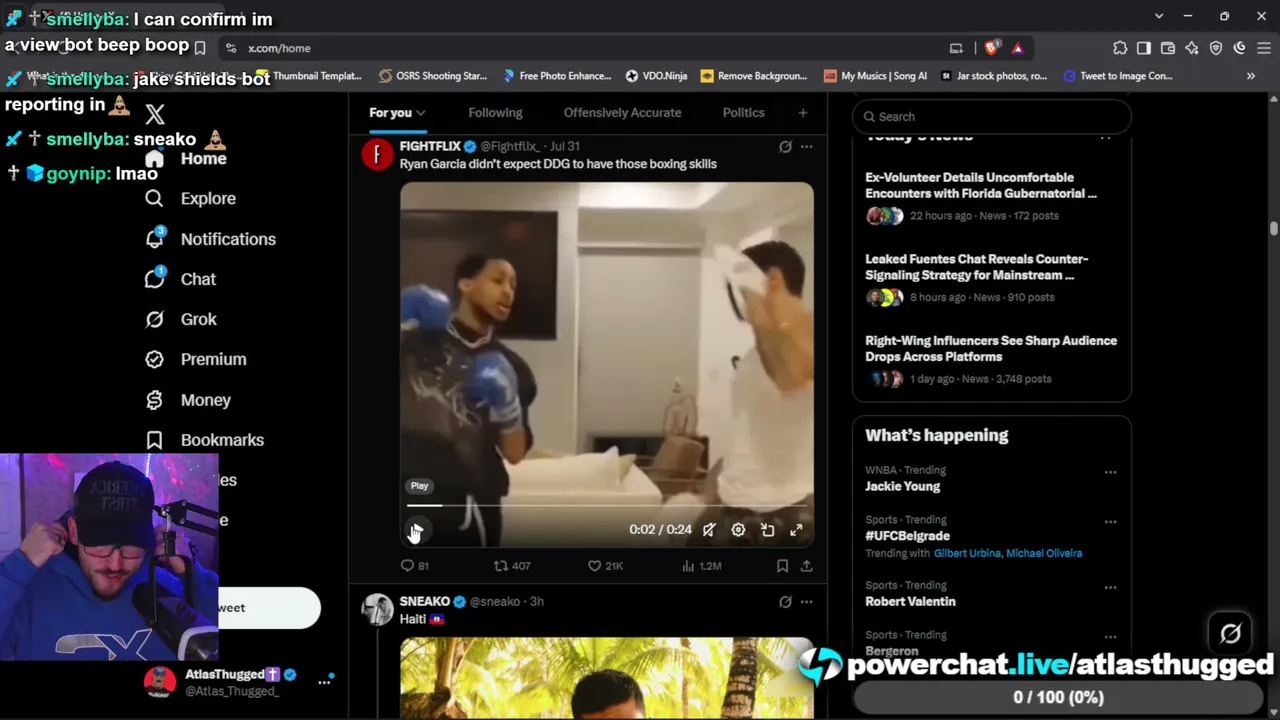Open Bookmarks in the X sidebar
Image resolution: width=1280 pixels, height=720 pixels.
205,440
